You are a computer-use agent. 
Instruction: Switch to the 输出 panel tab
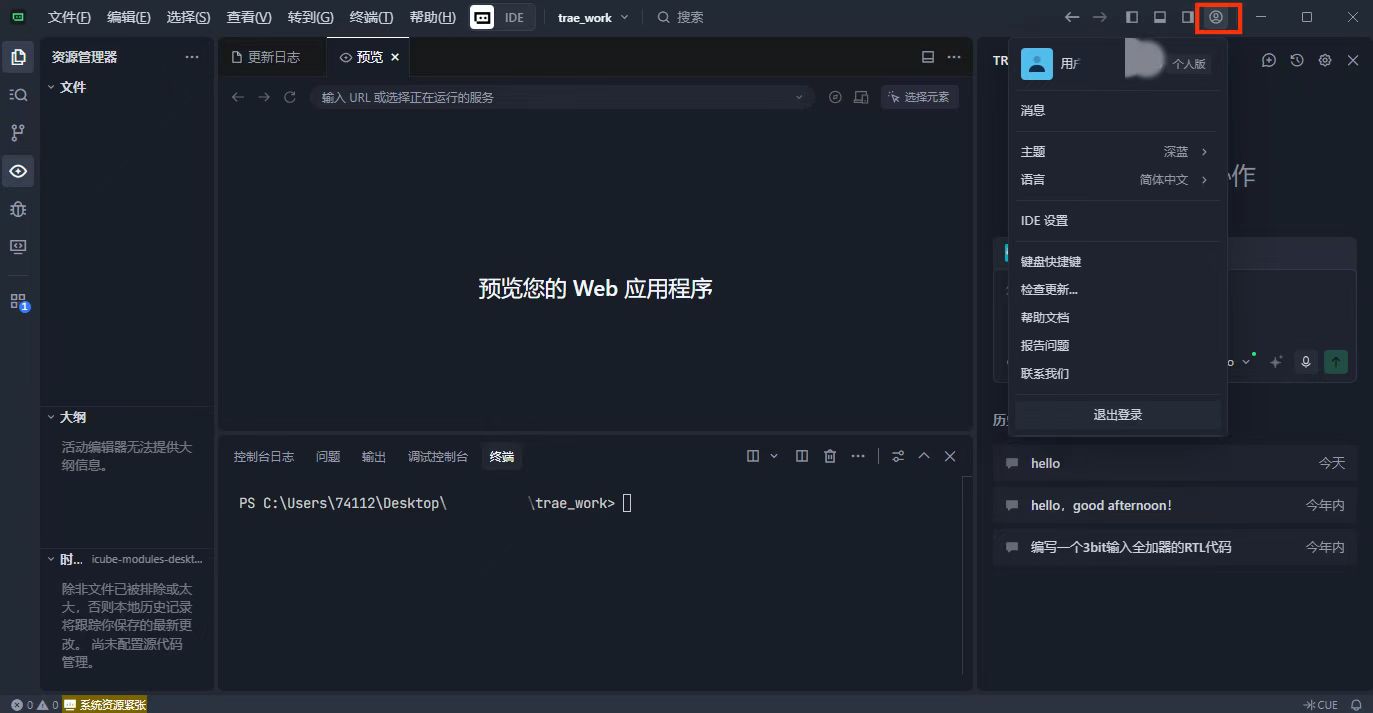(374, 456)
